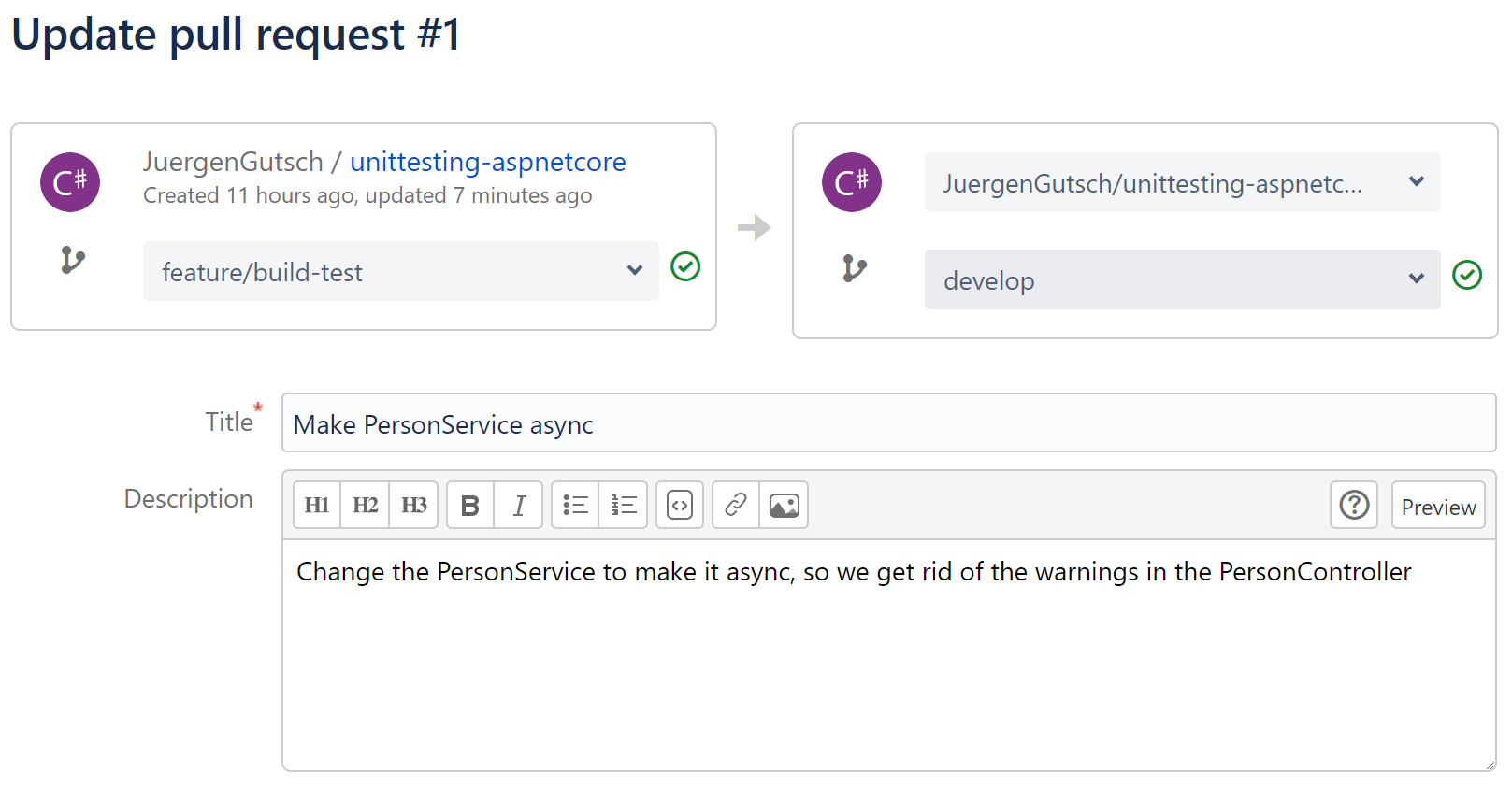The image size is (1512, 787).
Task: Insert a numbered list
Action: (x=624, y=506)
